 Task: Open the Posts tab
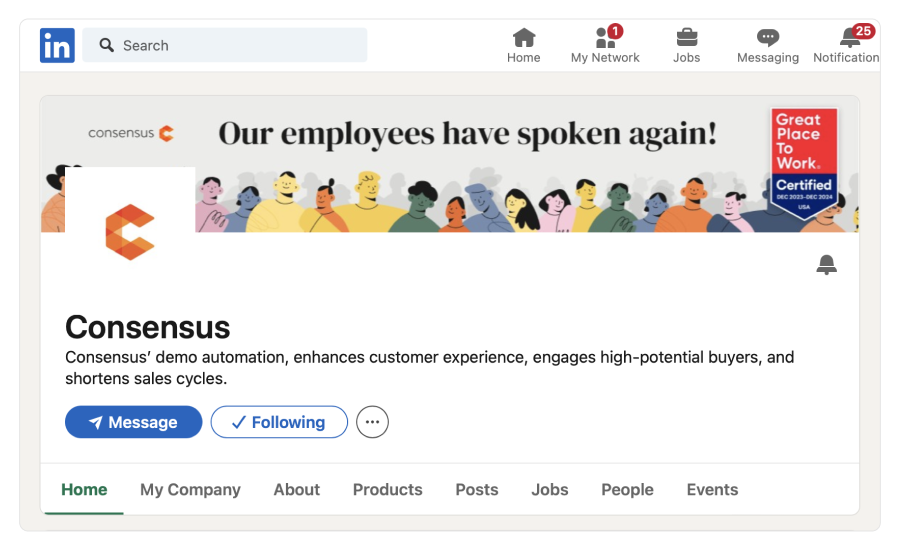[x=476, y=490]
